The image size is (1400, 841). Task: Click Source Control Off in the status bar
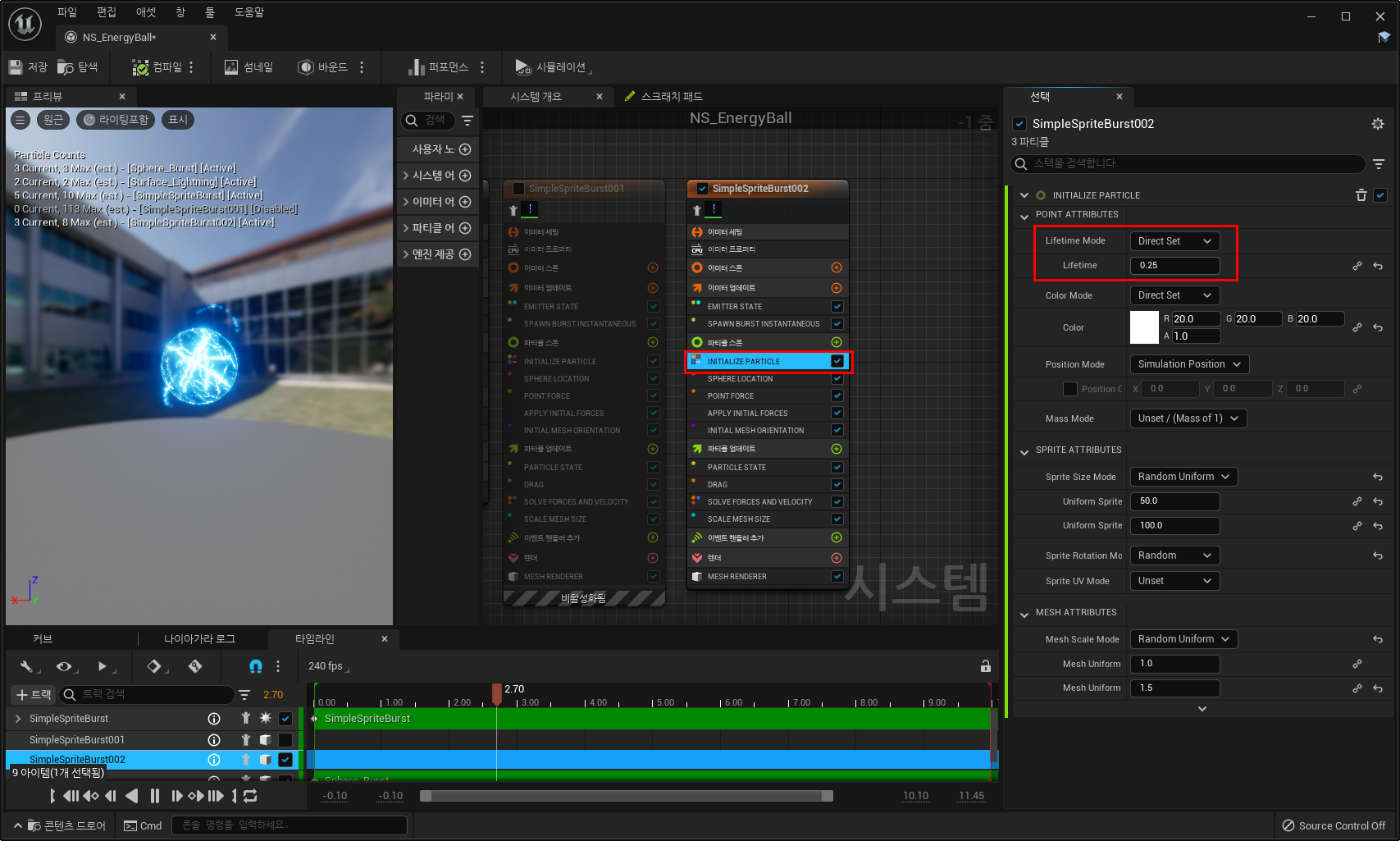point(1334,825)
